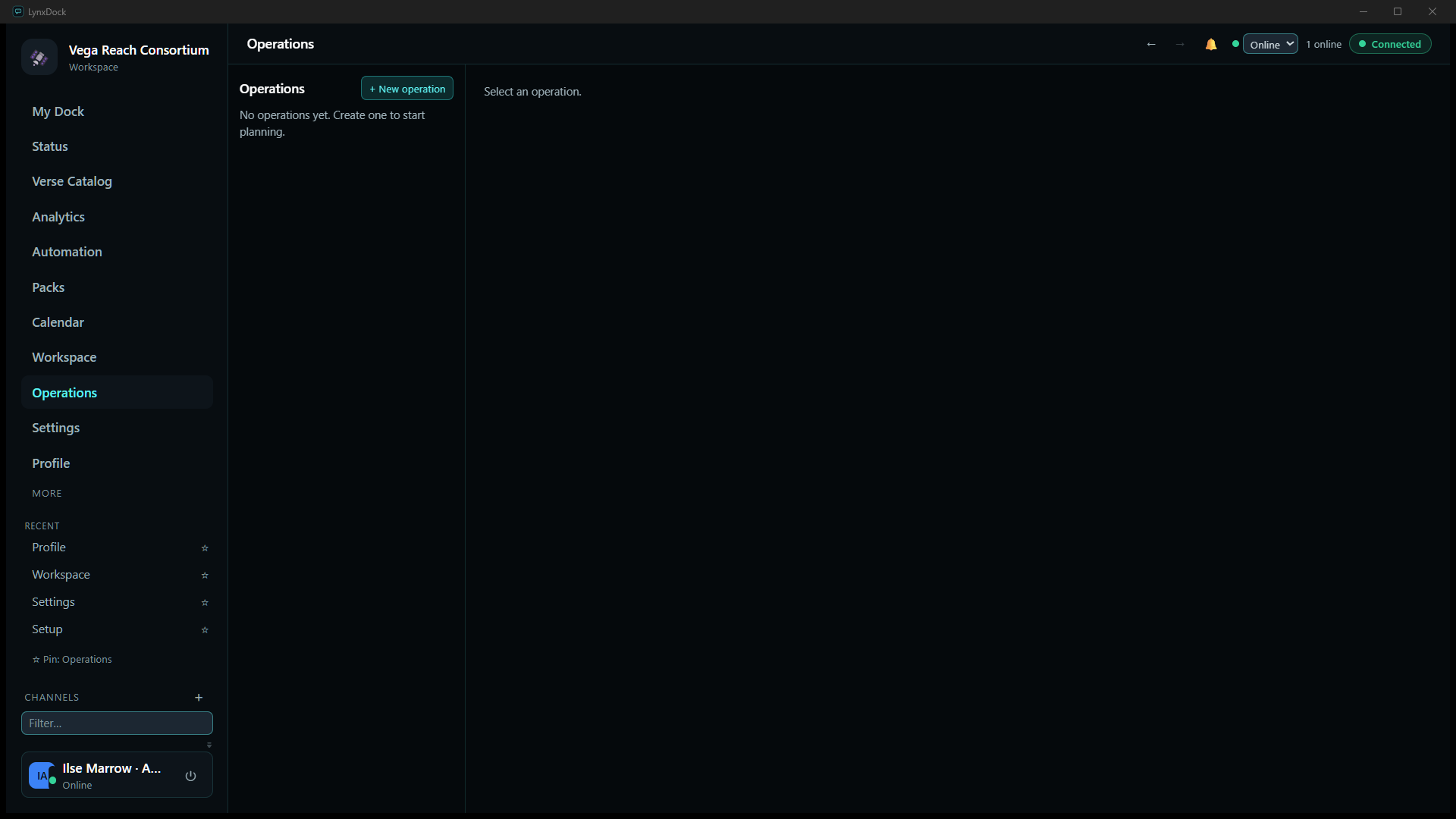Open My Dock in sidebar
Image resolution: width=1456 pixels, height=819 pixels.
click(117, 111)
